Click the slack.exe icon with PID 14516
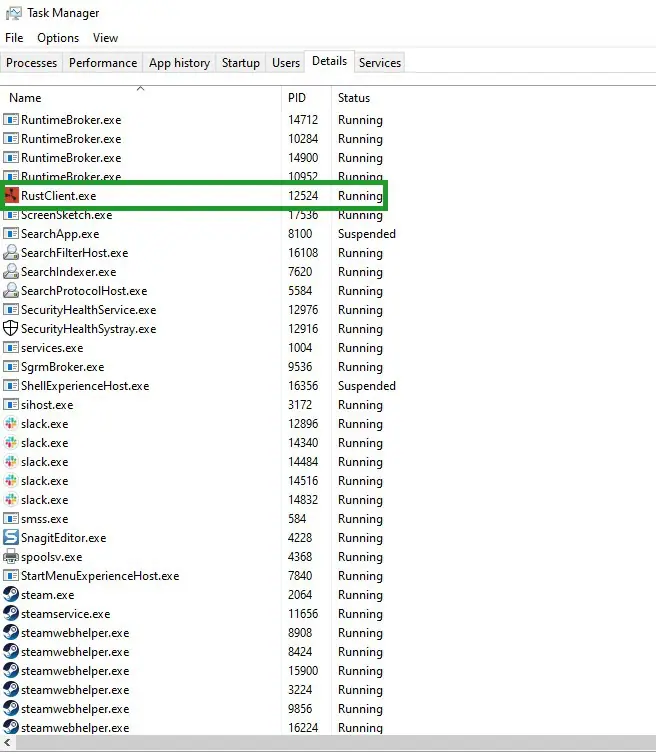The width and height of the screenshot is (656, 754). 11,480
